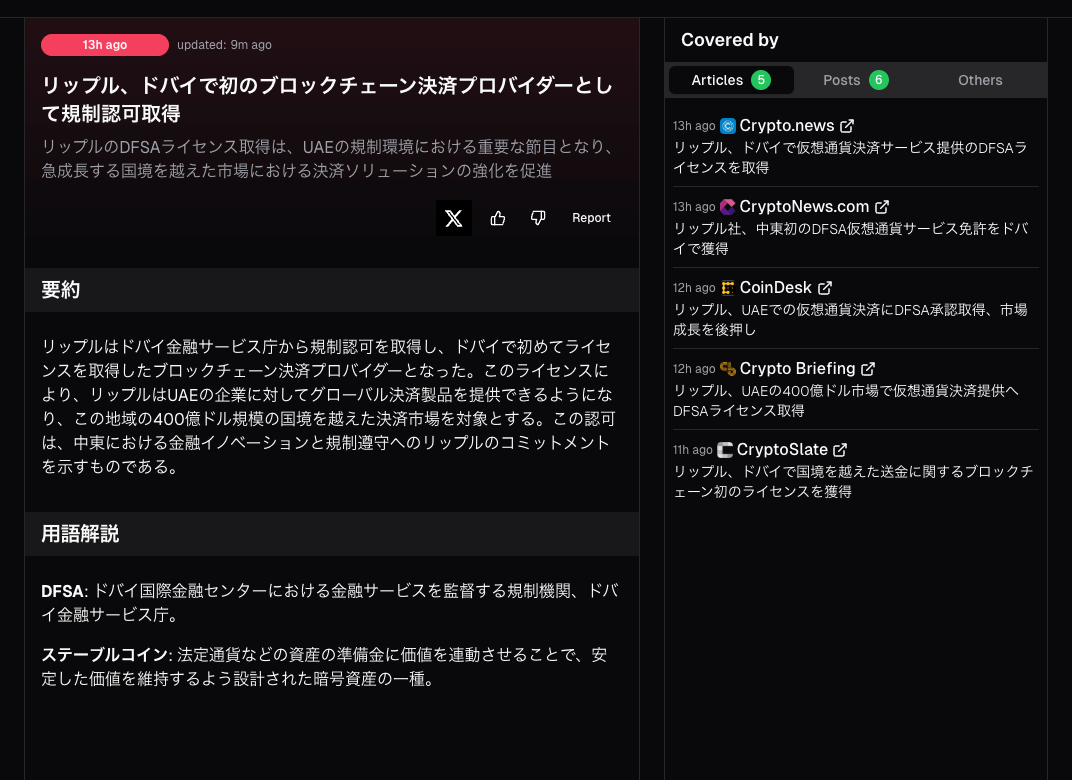1072x780 pixels.
Task: Click the CryptoSlate favicon
Action: [x=727, y=449]
